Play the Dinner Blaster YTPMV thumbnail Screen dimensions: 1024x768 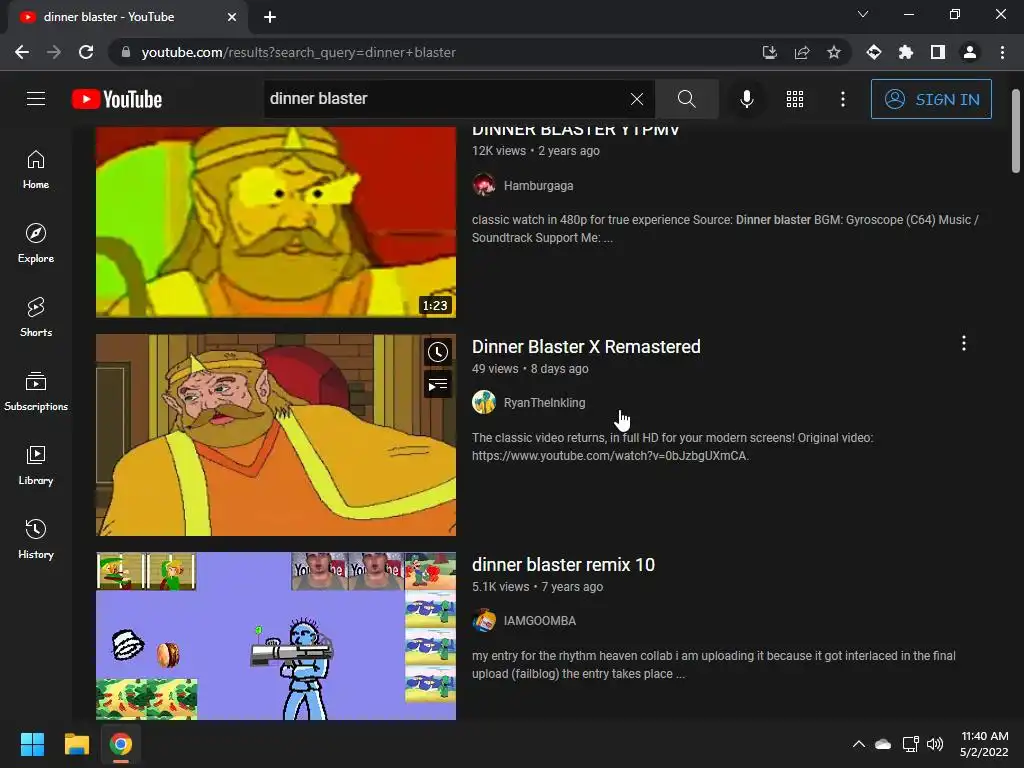click(276, 222)
